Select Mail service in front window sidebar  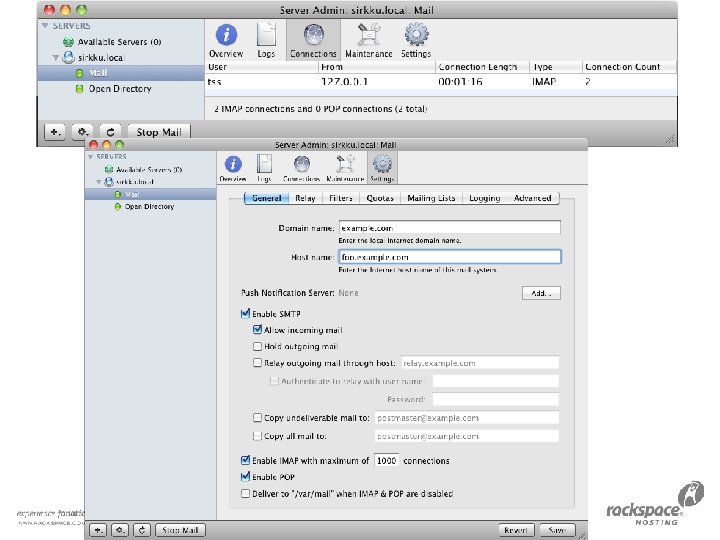click(x=151, y=194)
